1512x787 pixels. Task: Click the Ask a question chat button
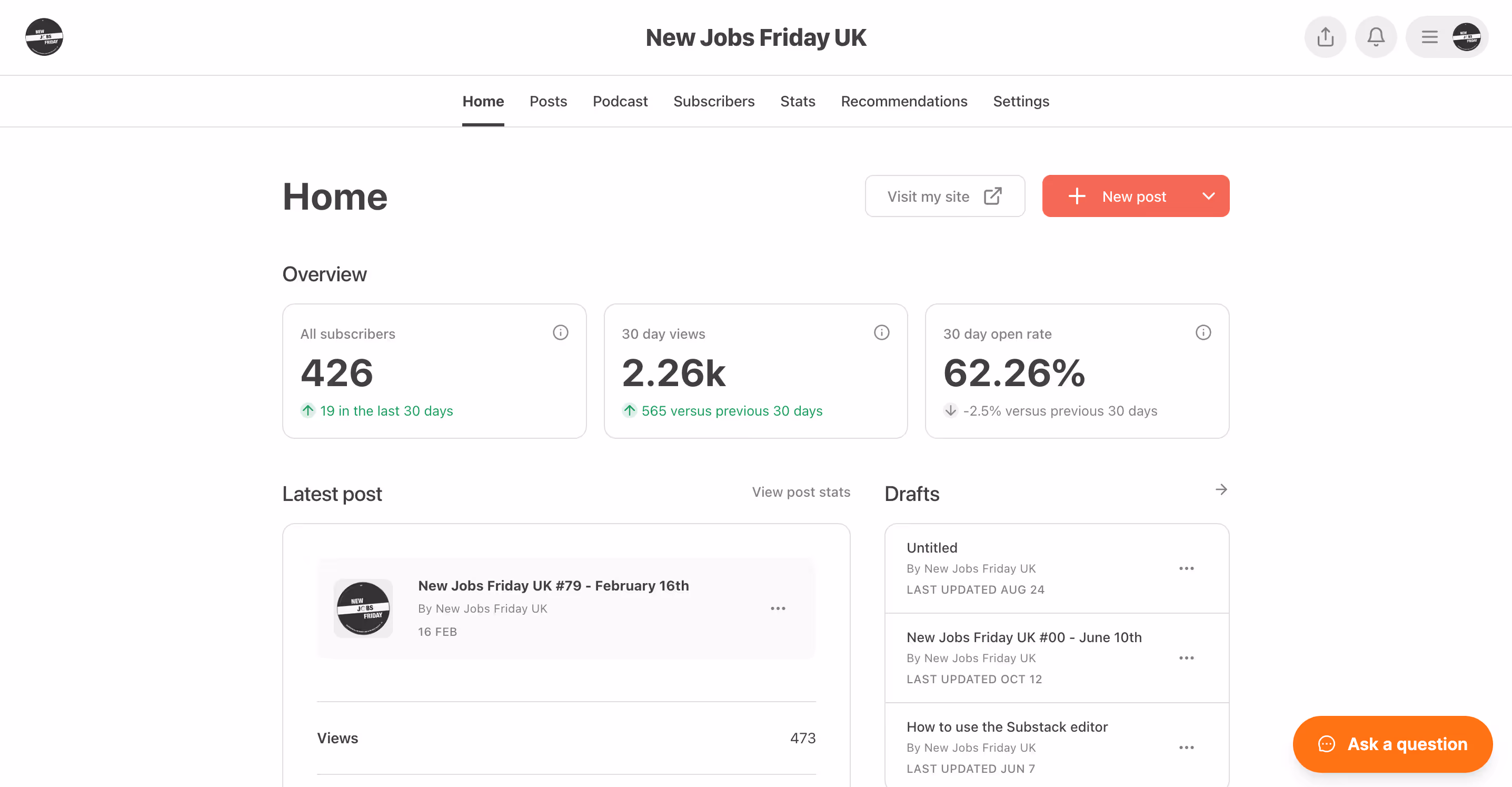click(1392, 744)
